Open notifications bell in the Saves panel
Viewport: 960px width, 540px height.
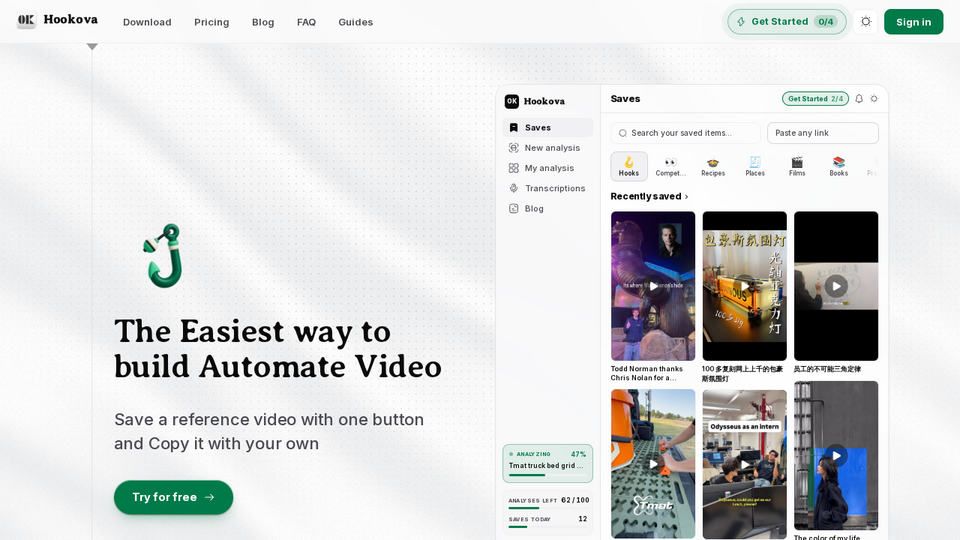click(859, 99)
